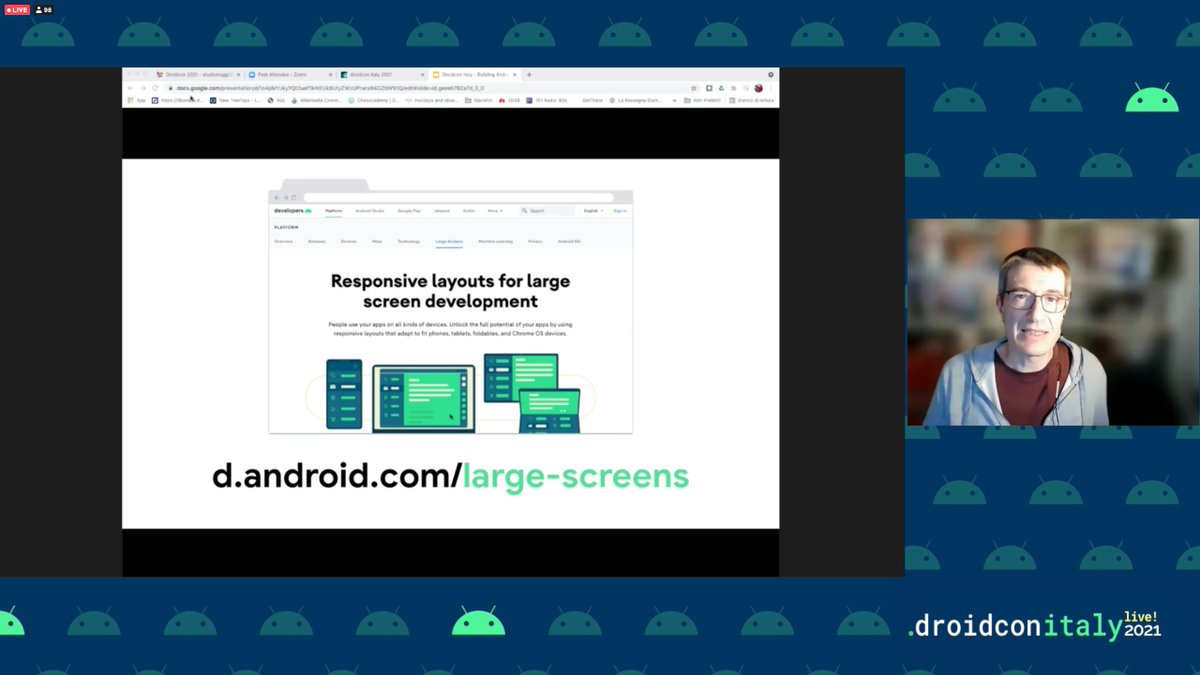Expand the More dropdown in developers nav
The height and width of the screenshot is (675, 1200).
tap(495, 211)
